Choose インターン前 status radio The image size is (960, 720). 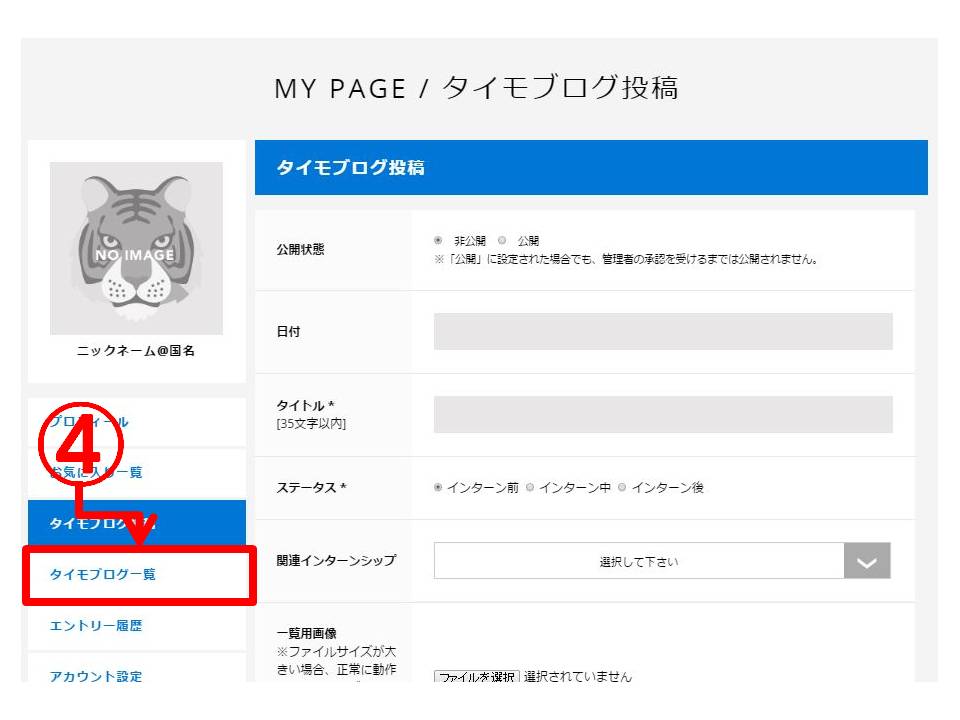click(438, 487)
